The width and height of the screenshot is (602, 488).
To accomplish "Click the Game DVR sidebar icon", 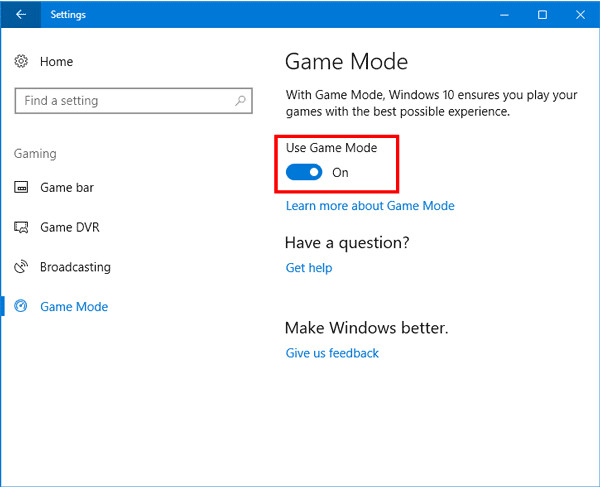I will coord(21,228).
